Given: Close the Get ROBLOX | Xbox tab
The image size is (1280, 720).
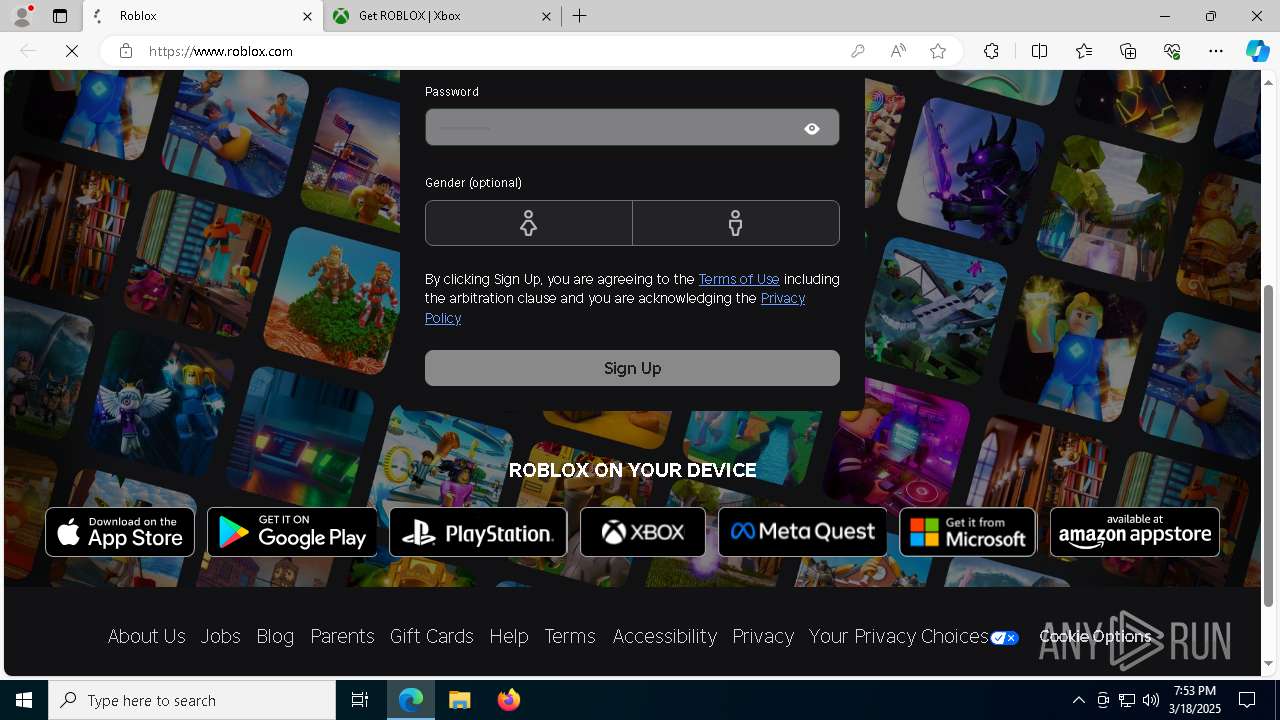Looking at the screenshot, I should point(547,16).
